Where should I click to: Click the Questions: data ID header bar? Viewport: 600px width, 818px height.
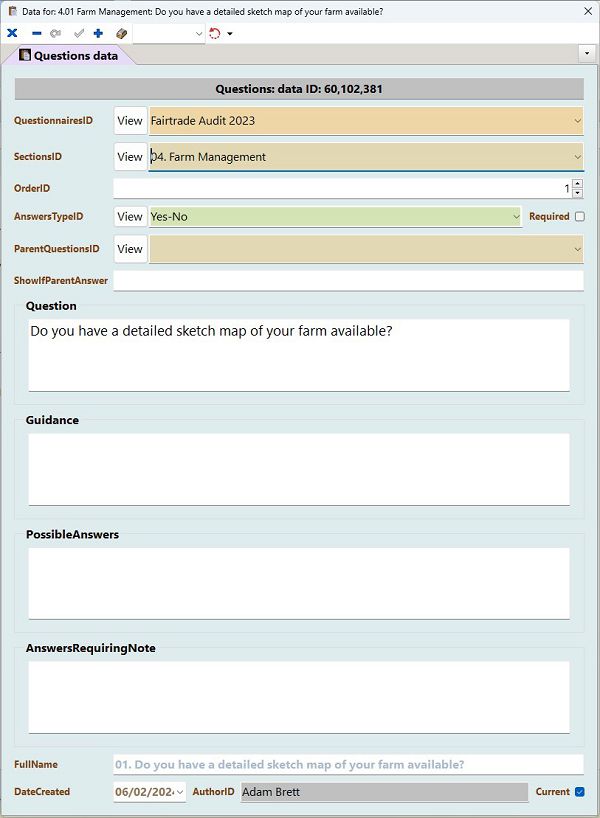point(299,89)
